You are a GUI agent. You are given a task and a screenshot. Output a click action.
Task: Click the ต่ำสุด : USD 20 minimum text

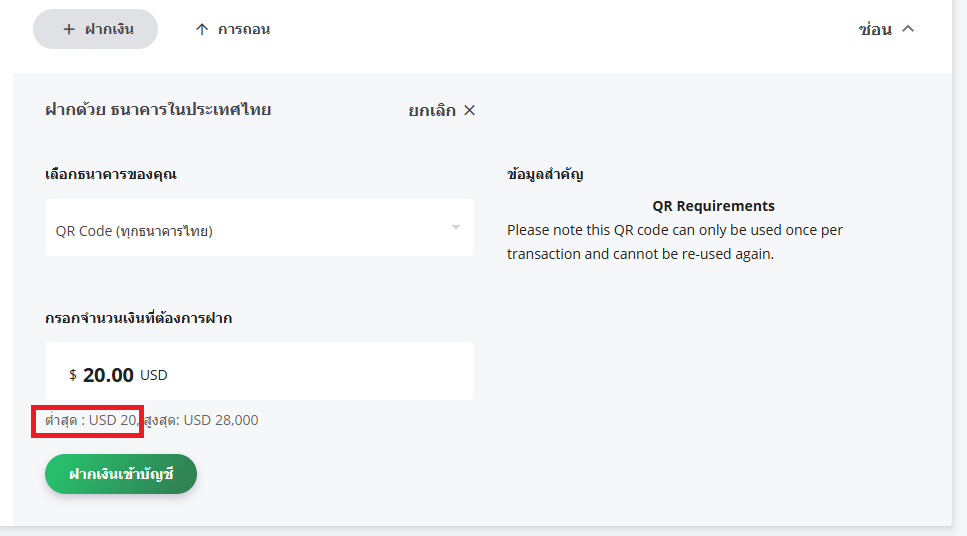[x=91, y=420]
